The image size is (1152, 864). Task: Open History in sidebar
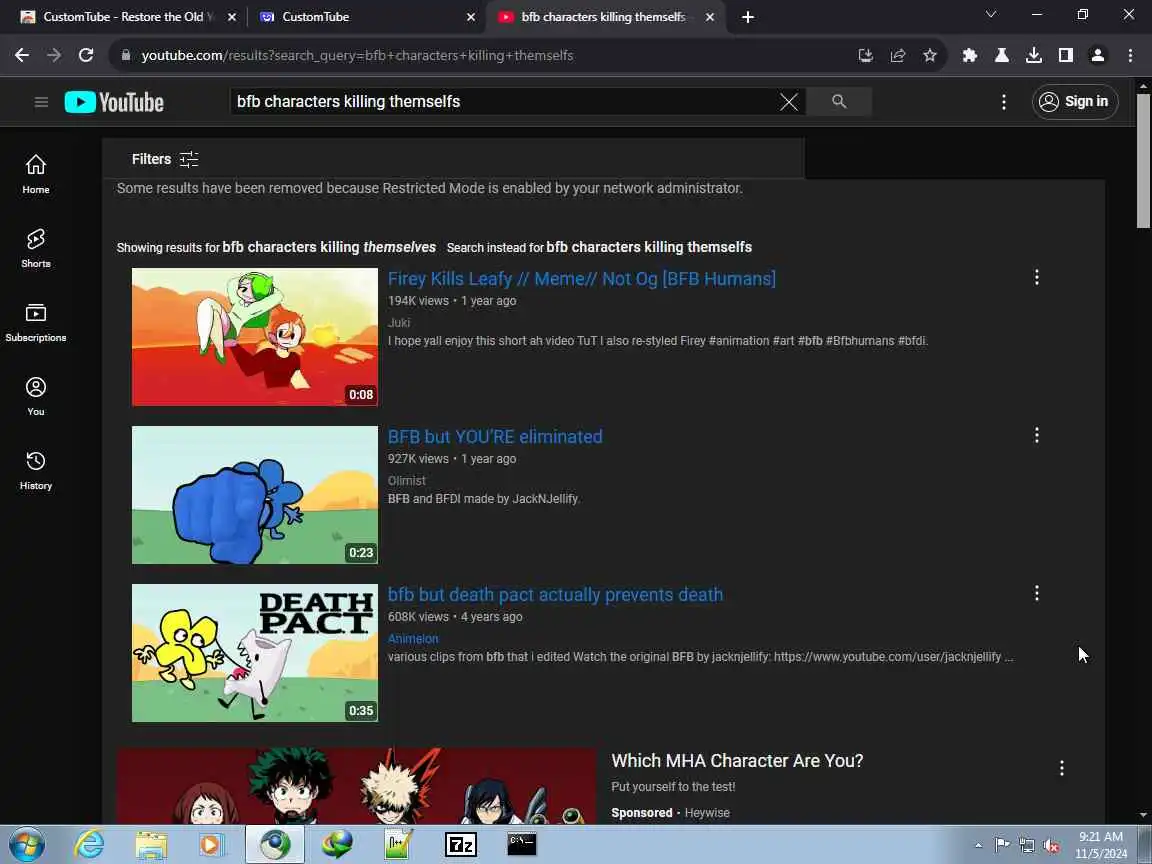coord(35,471)
